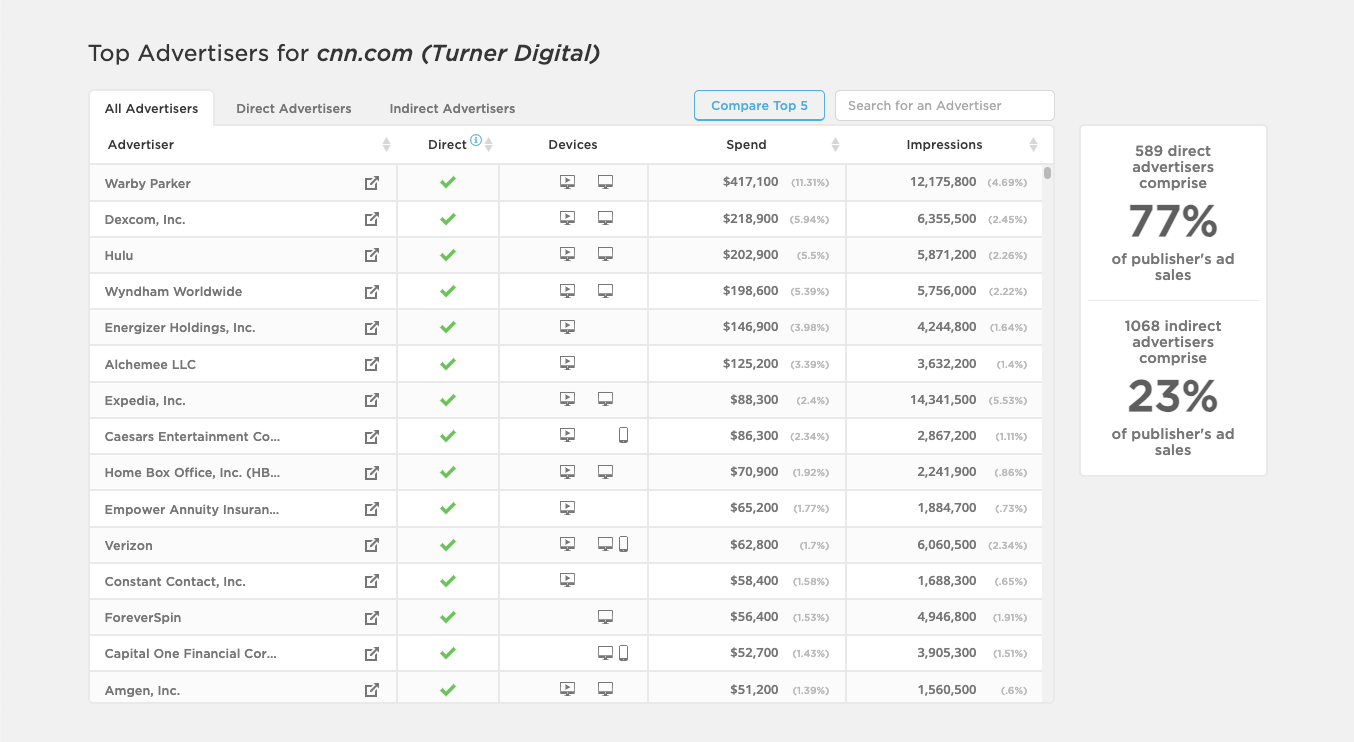Click the $202,900 spend value
This screenshot has height=742, width=1354.
pos(750,255)
